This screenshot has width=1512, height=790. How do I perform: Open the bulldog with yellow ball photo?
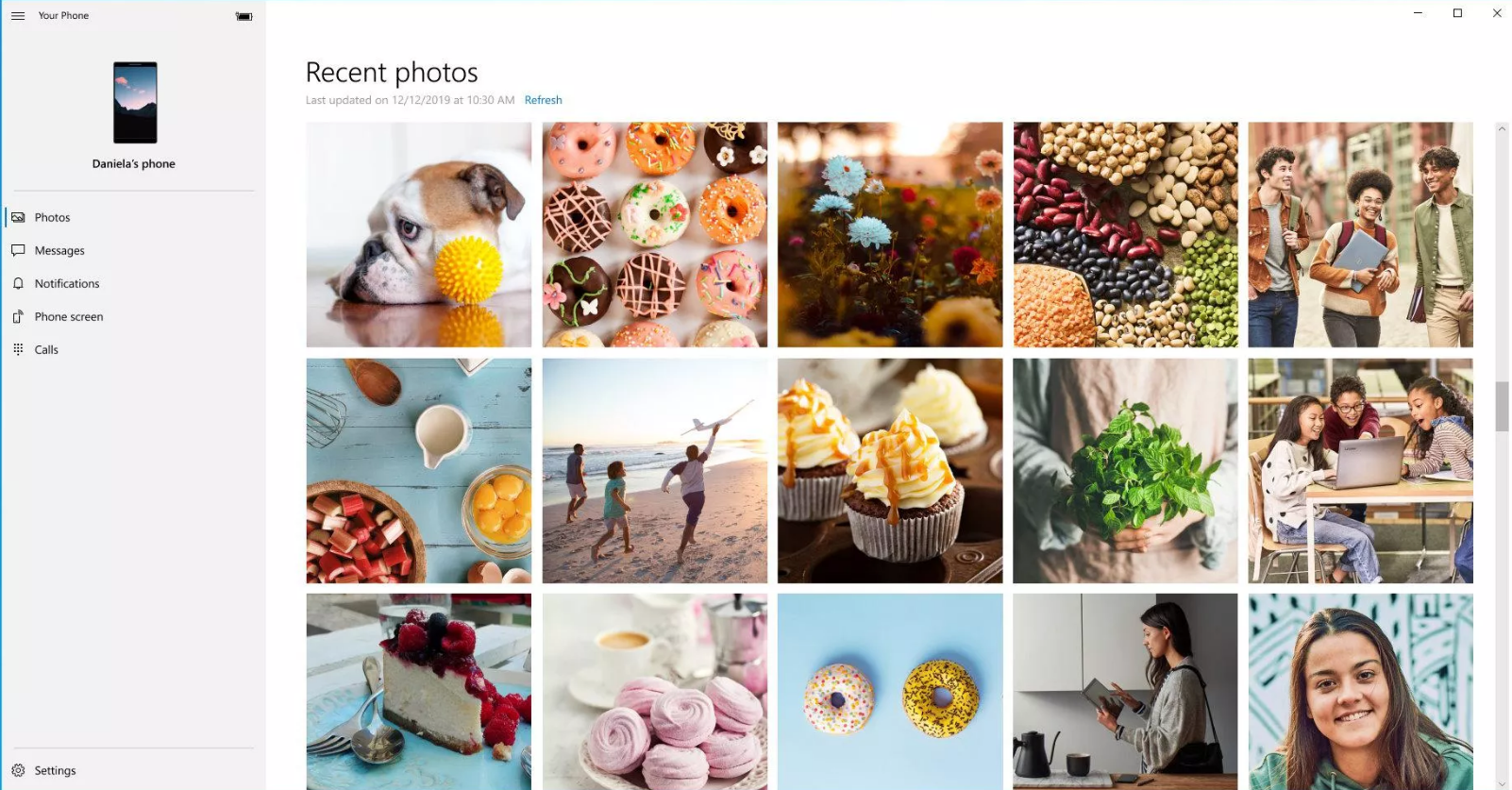click(x=419, y=234)
